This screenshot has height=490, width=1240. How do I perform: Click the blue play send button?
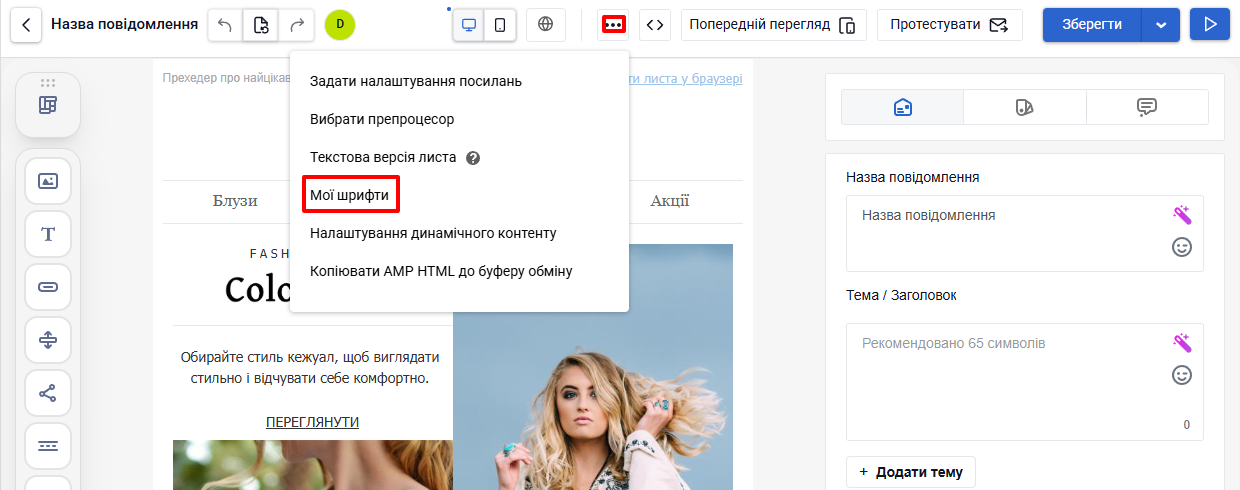(1209, 25)
